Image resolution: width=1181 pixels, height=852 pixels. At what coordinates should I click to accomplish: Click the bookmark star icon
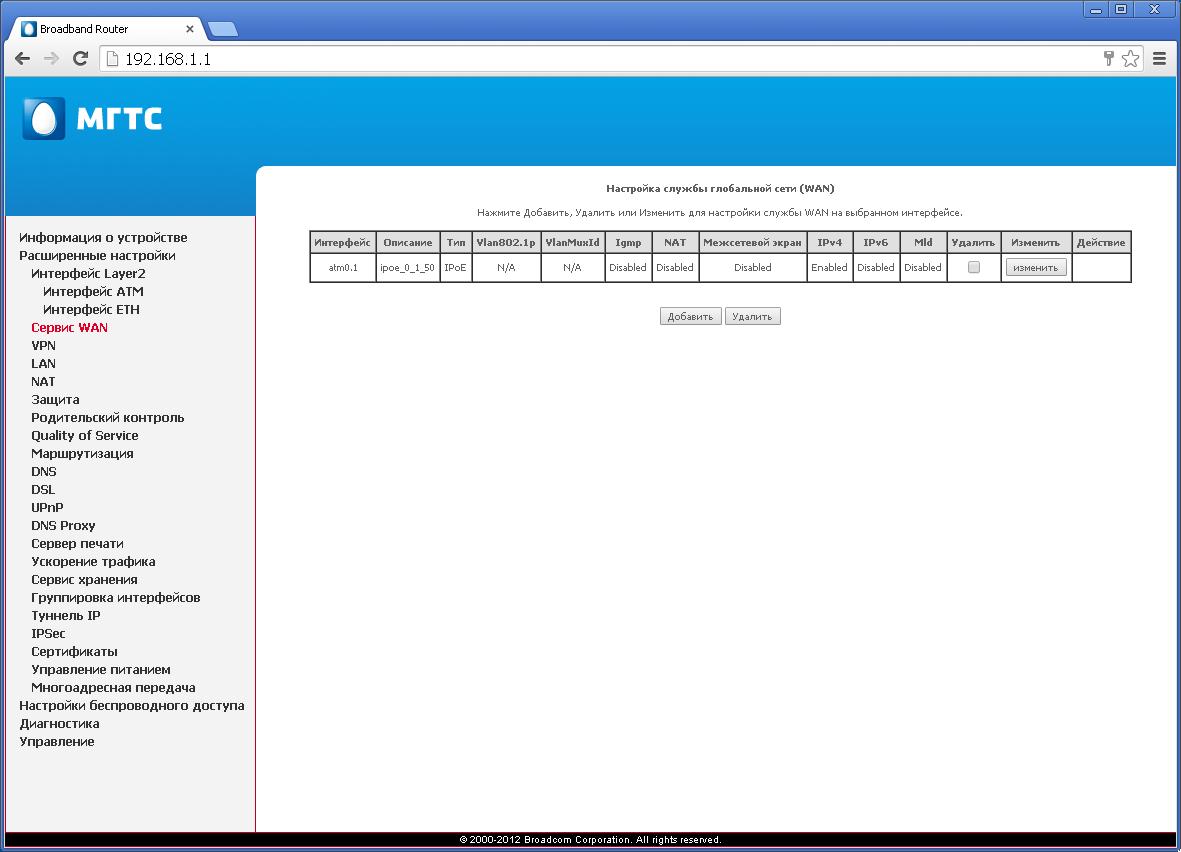pos(1130,59)
